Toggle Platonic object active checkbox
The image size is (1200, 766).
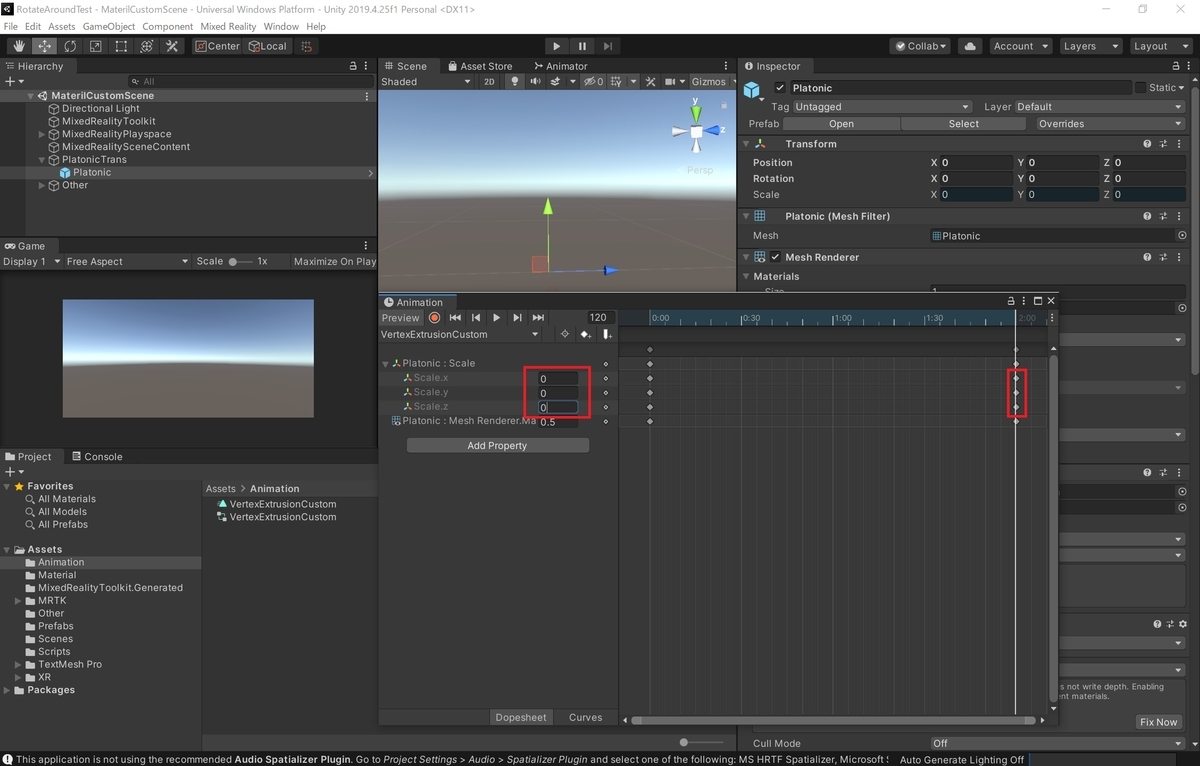tap(780, 88)
